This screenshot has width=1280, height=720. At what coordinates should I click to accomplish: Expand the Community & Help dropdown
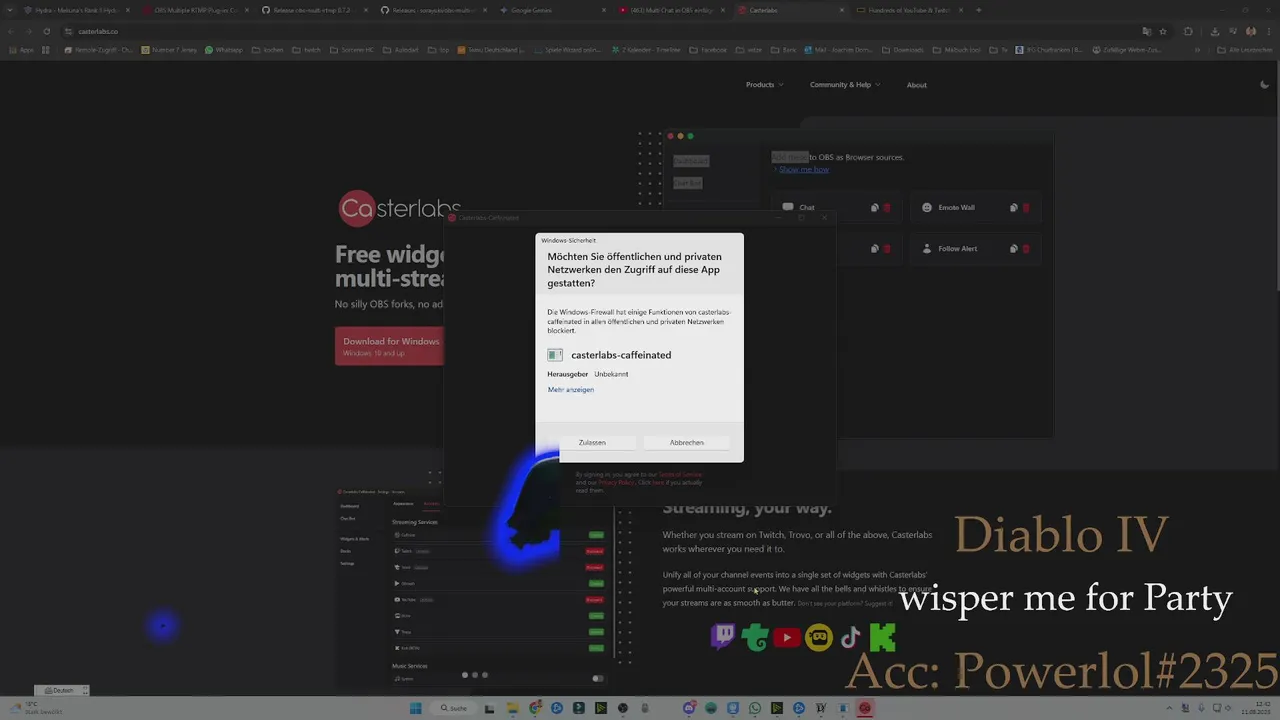point(845,85)
